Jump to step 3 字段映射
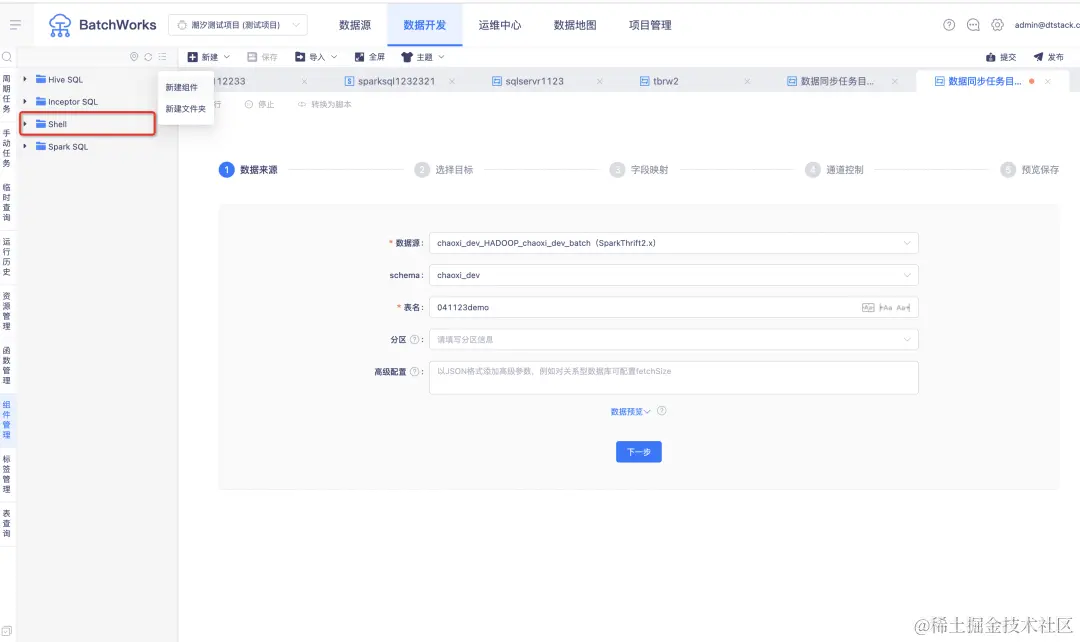Screen dimensions: 1080x642 639,169
